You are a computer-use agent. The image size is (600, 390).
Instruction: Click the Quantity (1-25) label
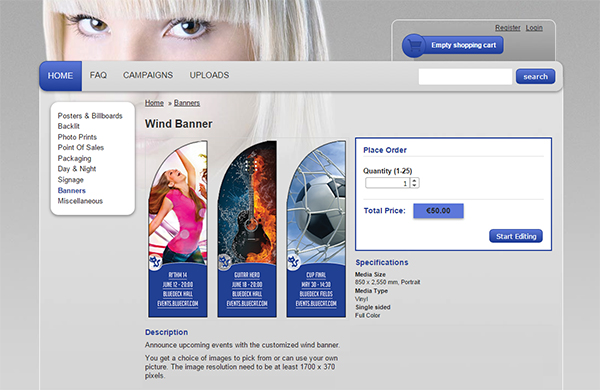point(388,171)
